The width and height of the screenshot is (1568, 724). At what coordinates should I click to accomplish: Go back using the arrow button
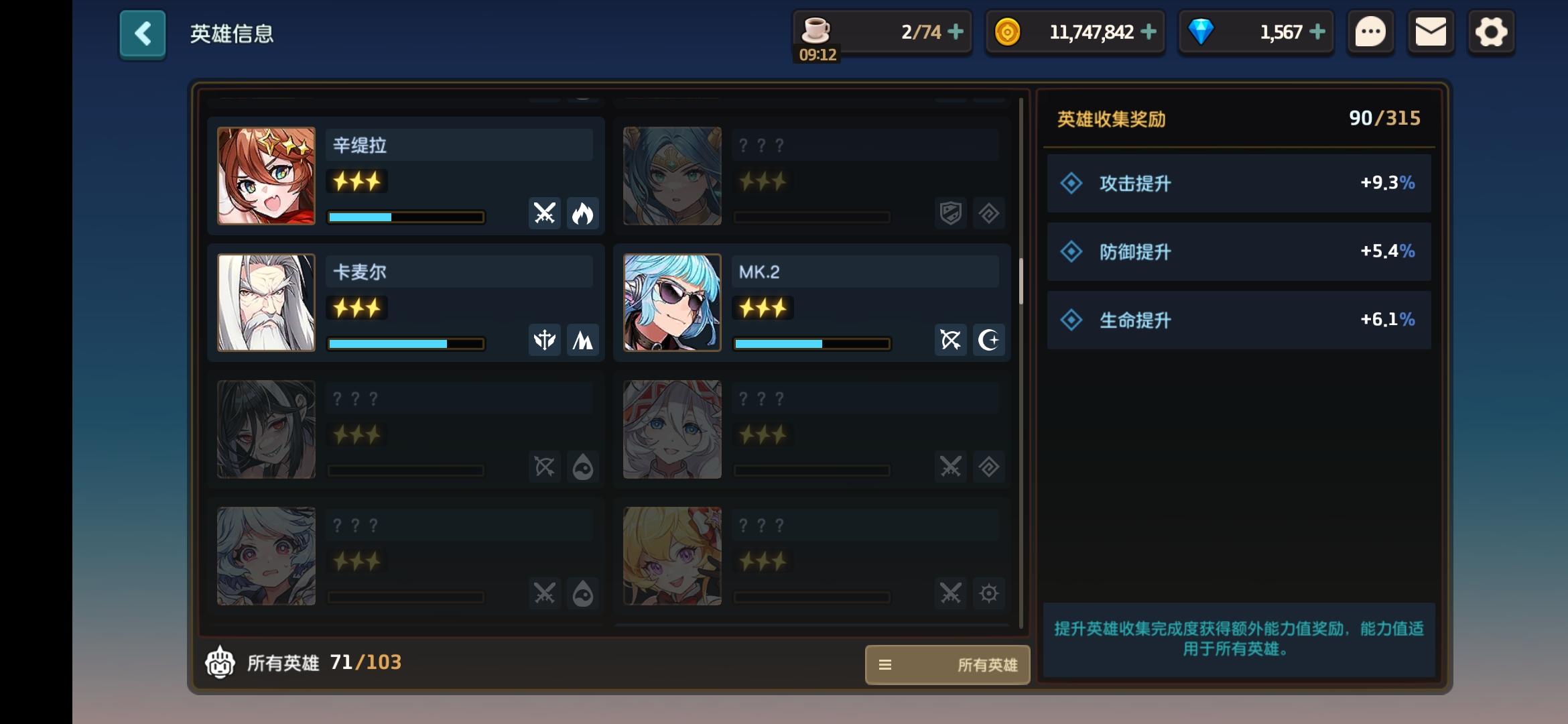click(x=142, y=34)
